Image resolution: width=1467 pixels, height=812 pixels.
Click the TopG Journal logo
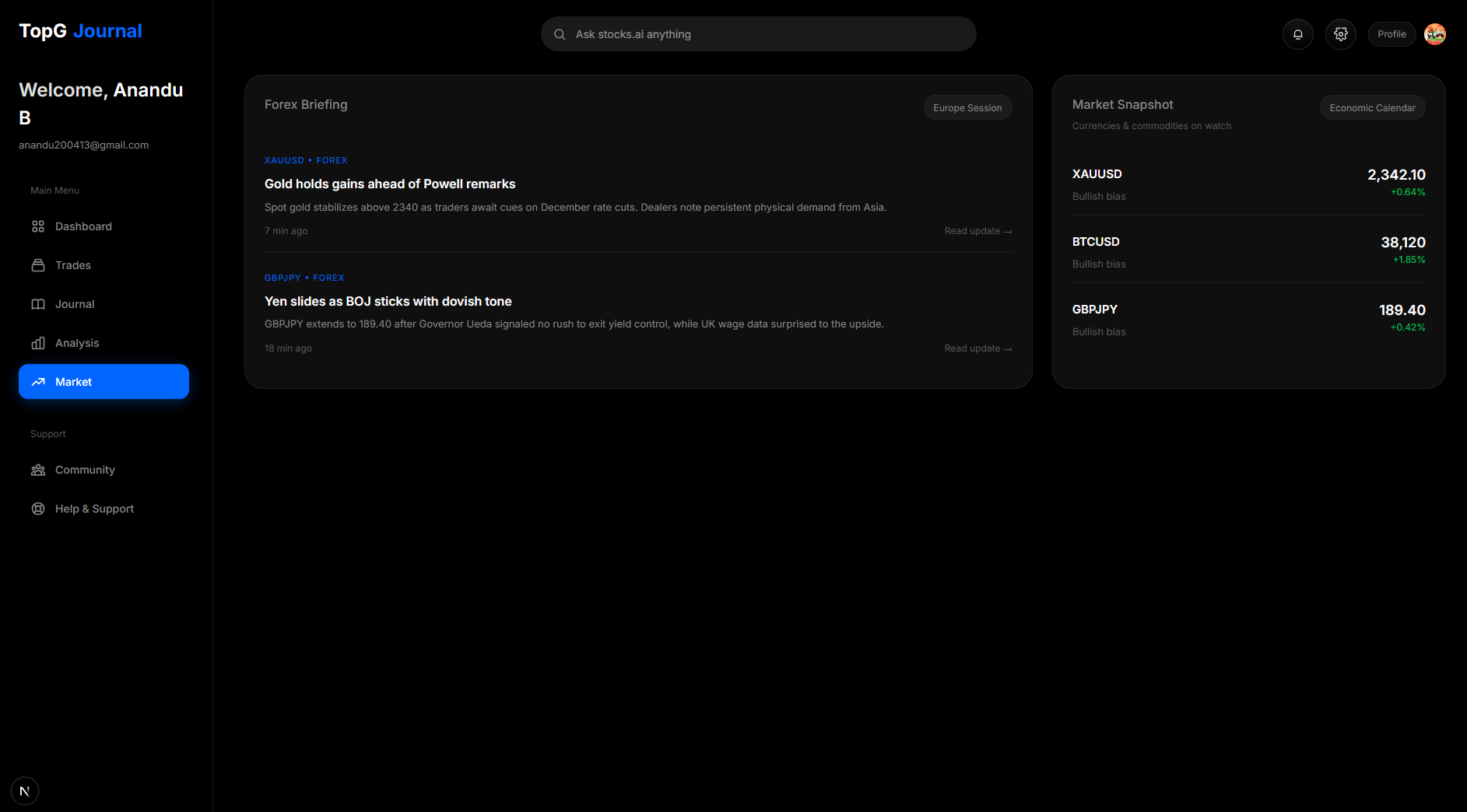click(80, 31)
